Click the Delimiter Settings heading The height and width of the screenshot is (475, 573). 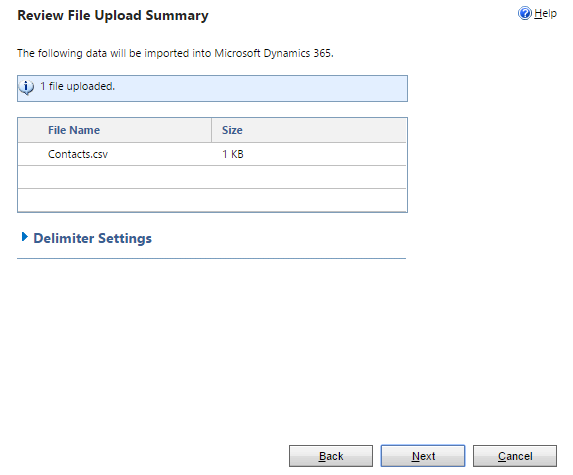(x=92, y=238)
